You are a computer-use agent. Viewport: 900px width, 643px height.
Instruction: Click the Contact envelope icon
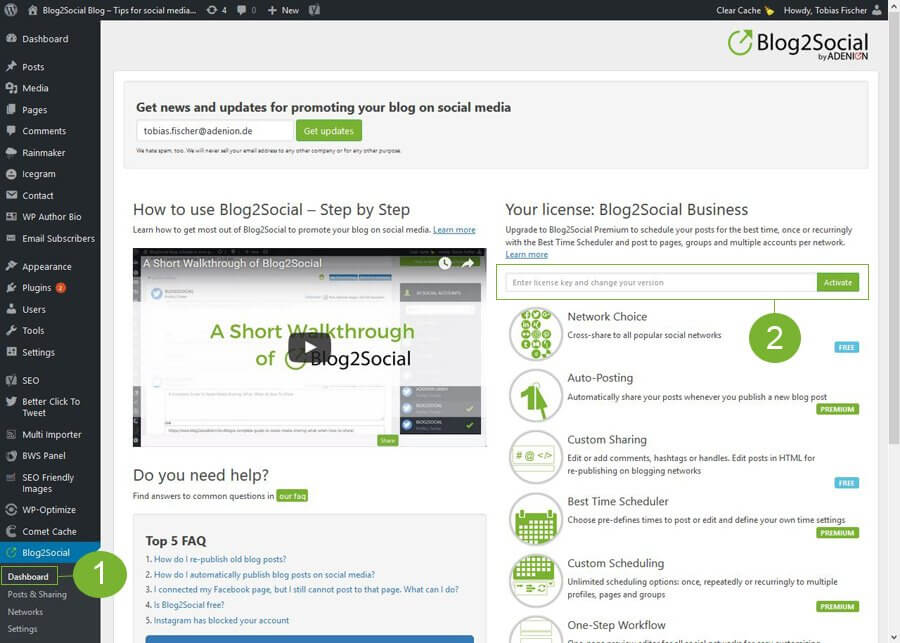(x=11, y=195)
